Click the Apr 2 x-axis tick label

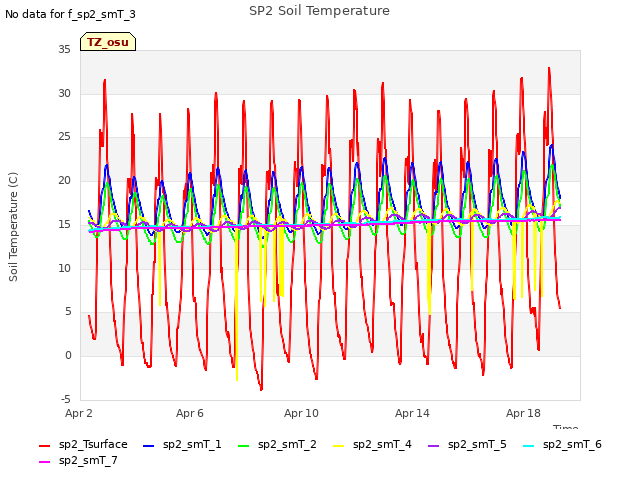(x=79, y=413)
